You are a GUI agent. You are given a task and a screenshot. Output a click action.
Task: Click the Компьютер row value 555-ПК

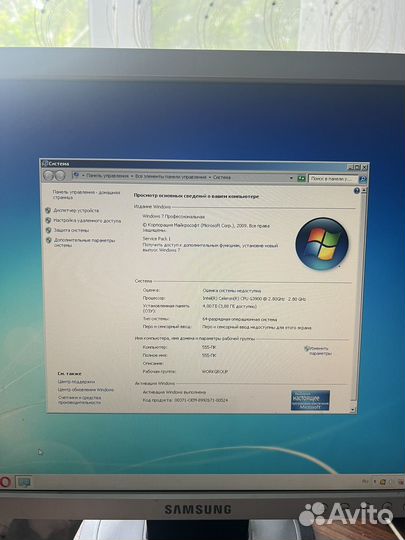[x=209, y=347]
